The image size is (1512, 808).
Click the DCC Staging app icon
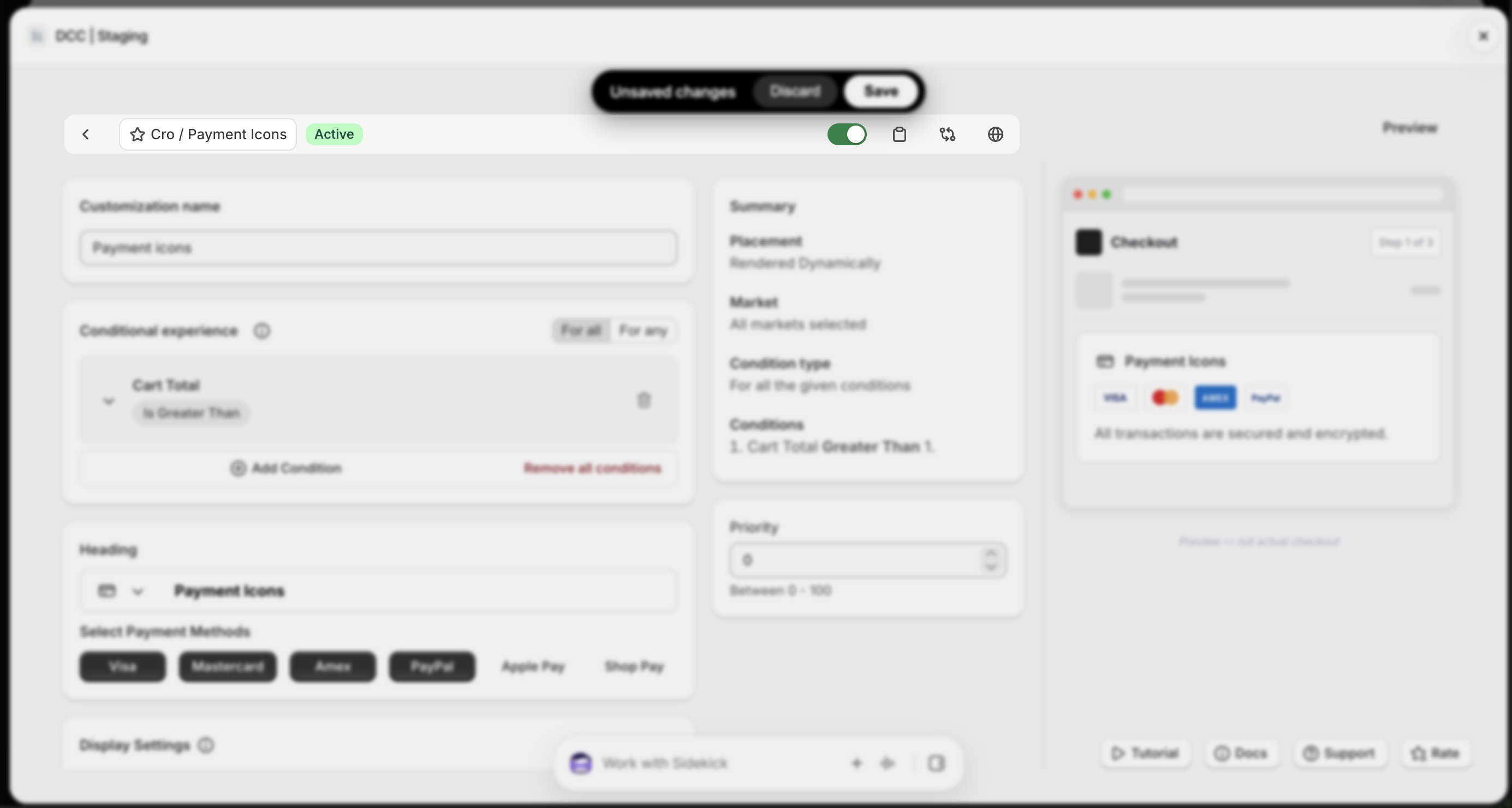[37, 37]
